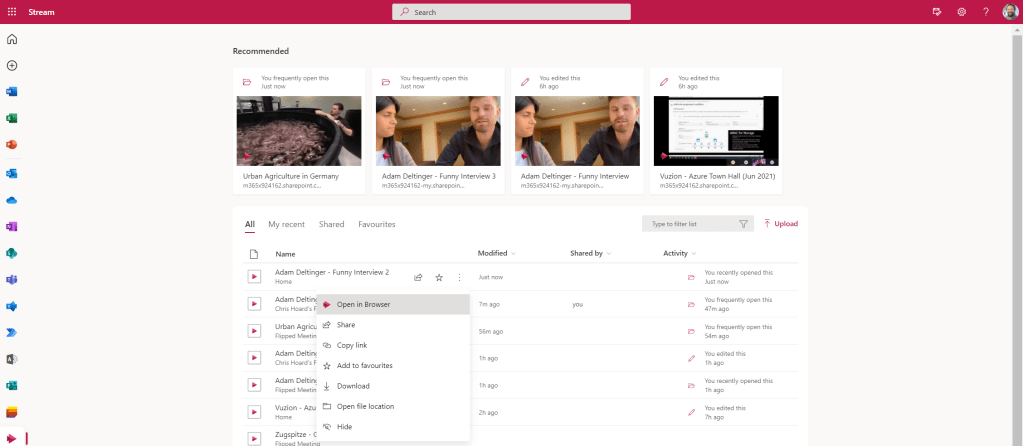Image resolution: width=1023 pixels, height=446 pixels.
Task: Star Funny Interview 2 as a favourite
Action: (438, 277)
